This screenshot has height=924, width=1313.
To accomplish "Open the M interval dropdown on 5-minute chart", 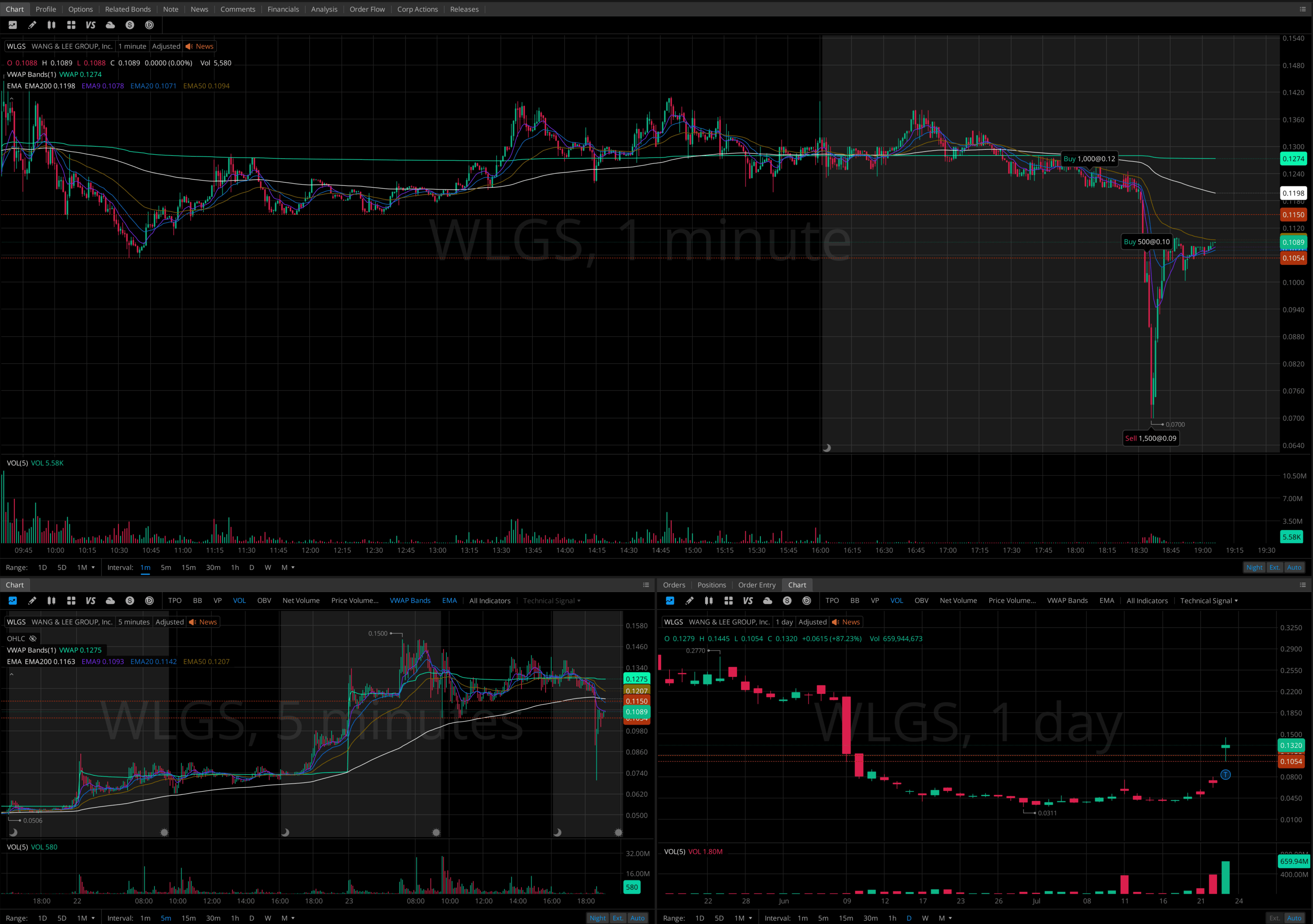I will (x=288, y=918).
